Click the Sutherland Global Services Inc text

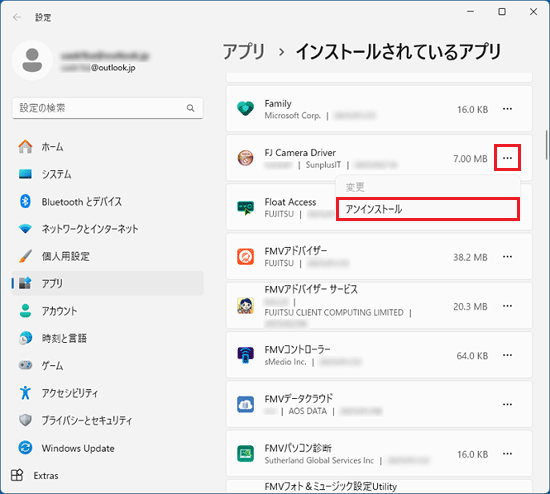point(319,460)
